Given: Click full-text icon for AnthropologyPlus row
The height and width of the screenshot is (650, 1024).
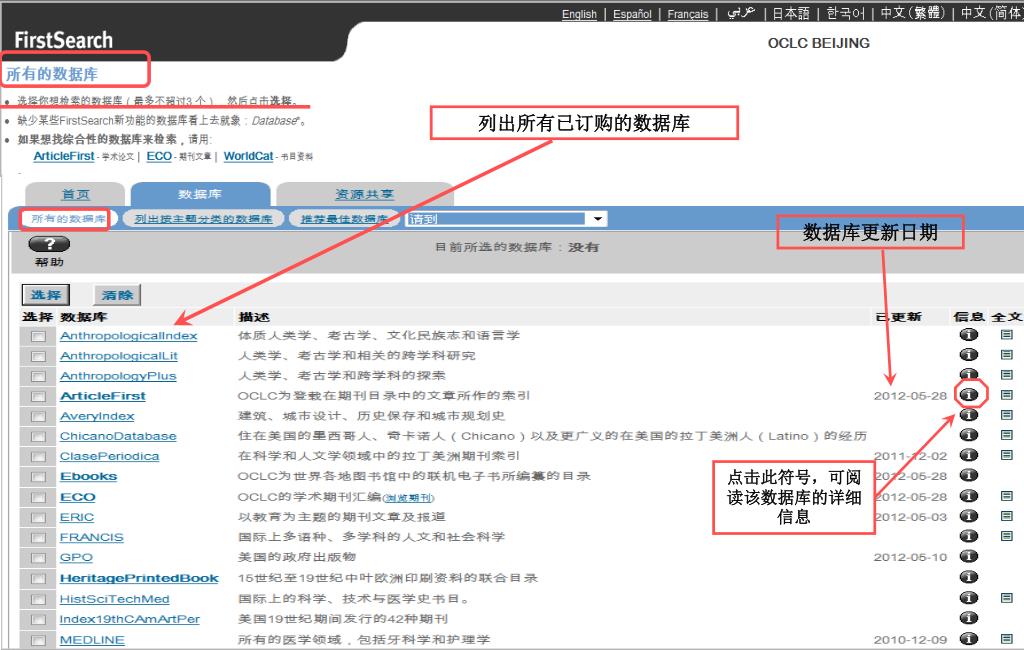Looking at the screenshot, I should tap(1006, 374).
